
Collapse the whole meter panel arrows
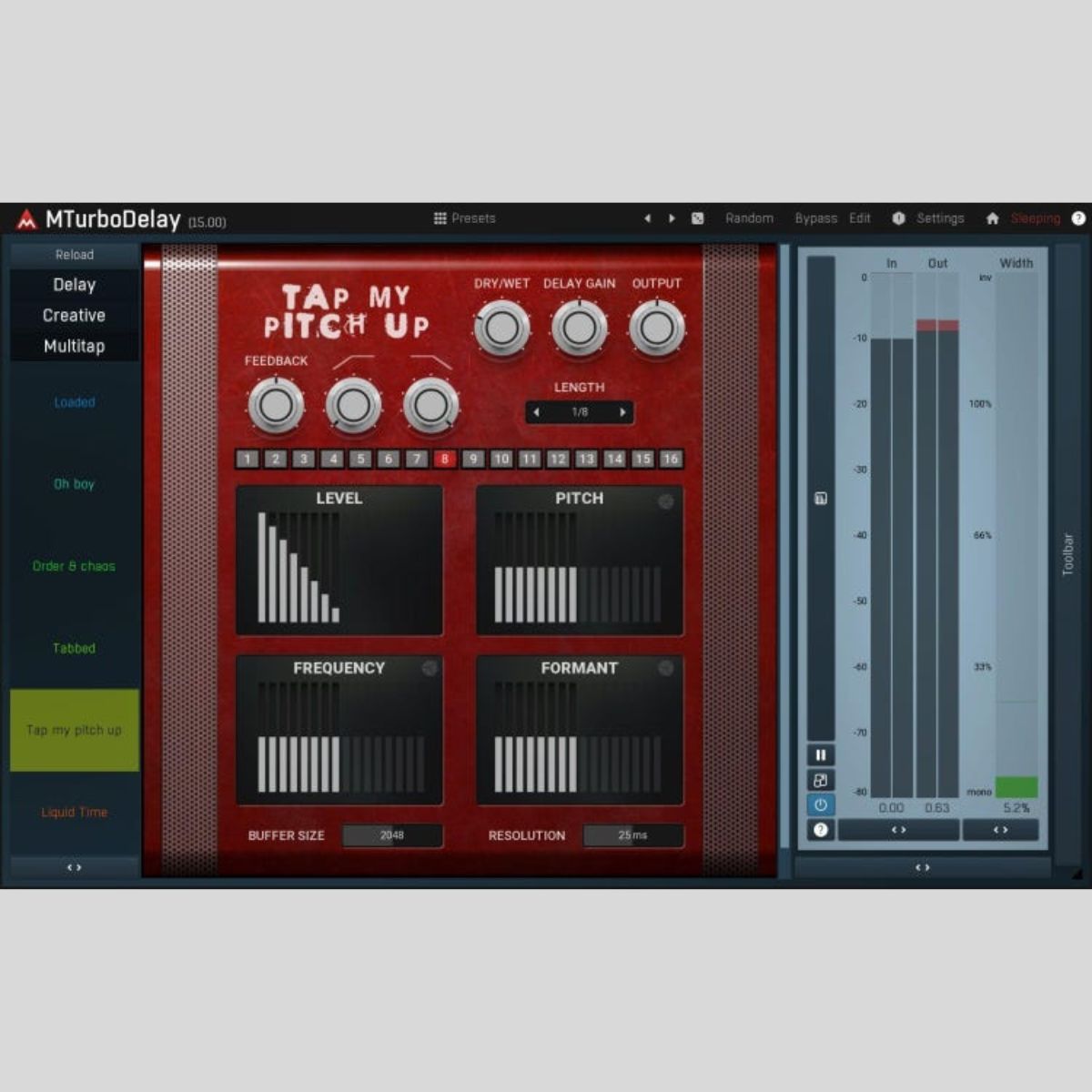click(x=923, y=868)
